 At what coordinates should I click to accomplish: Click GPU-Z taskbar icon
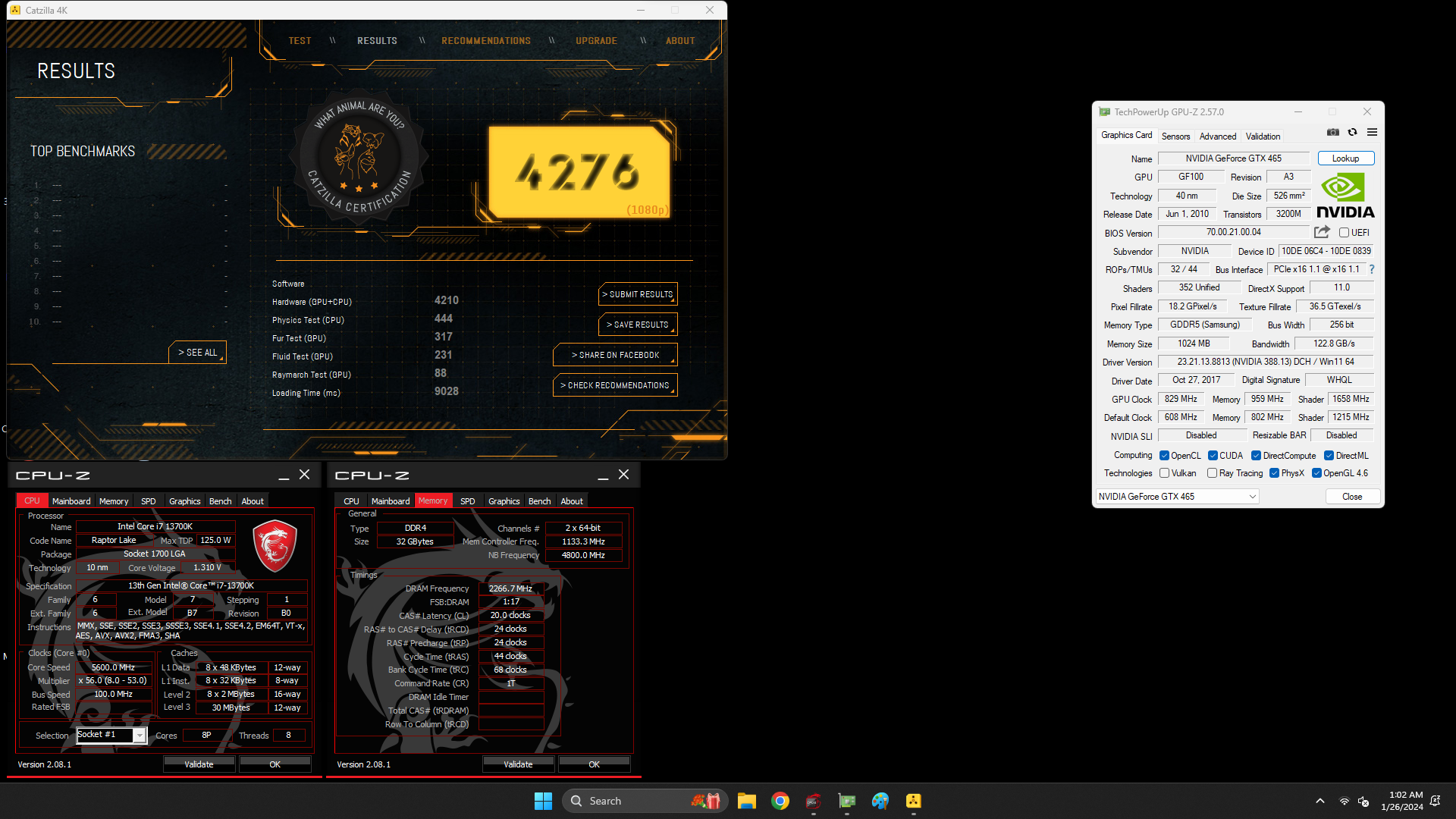(846, 801)
